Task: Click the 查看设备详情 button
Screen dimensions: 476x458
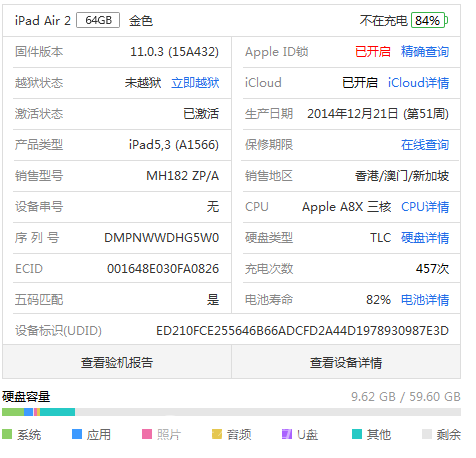Action: (346, 362)
